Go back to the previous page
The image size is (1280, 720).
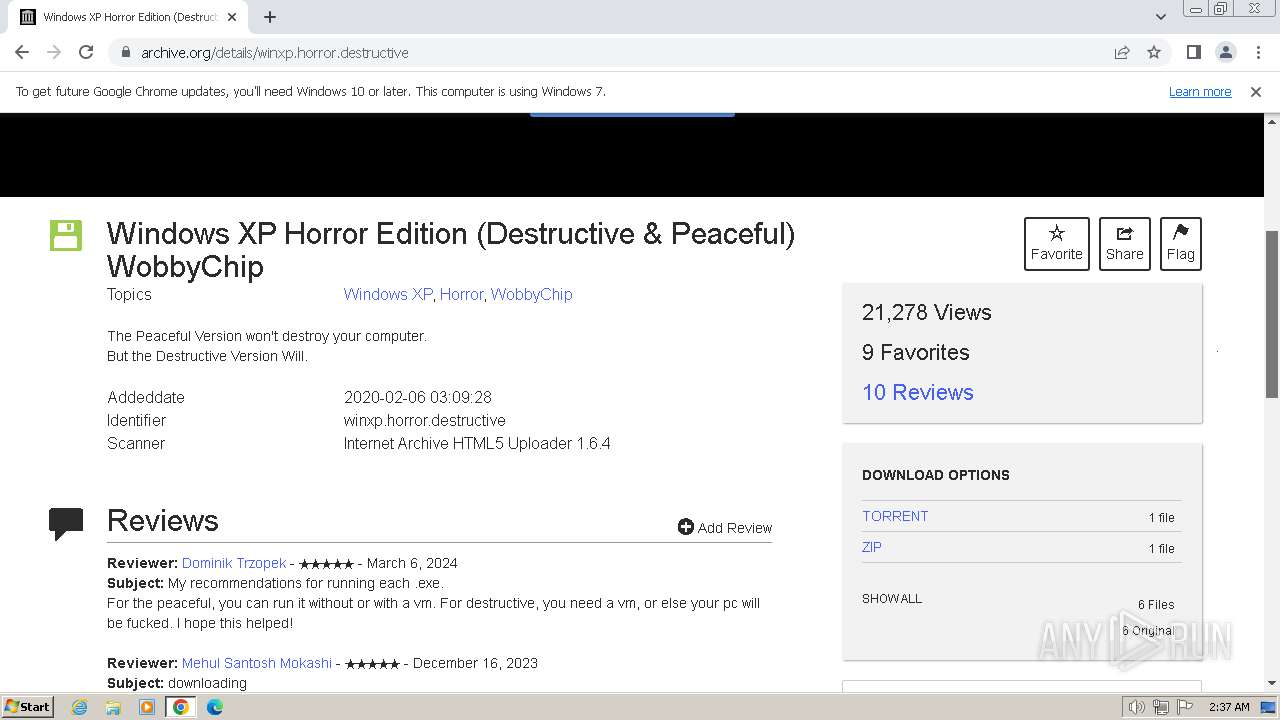coord(22,52)
